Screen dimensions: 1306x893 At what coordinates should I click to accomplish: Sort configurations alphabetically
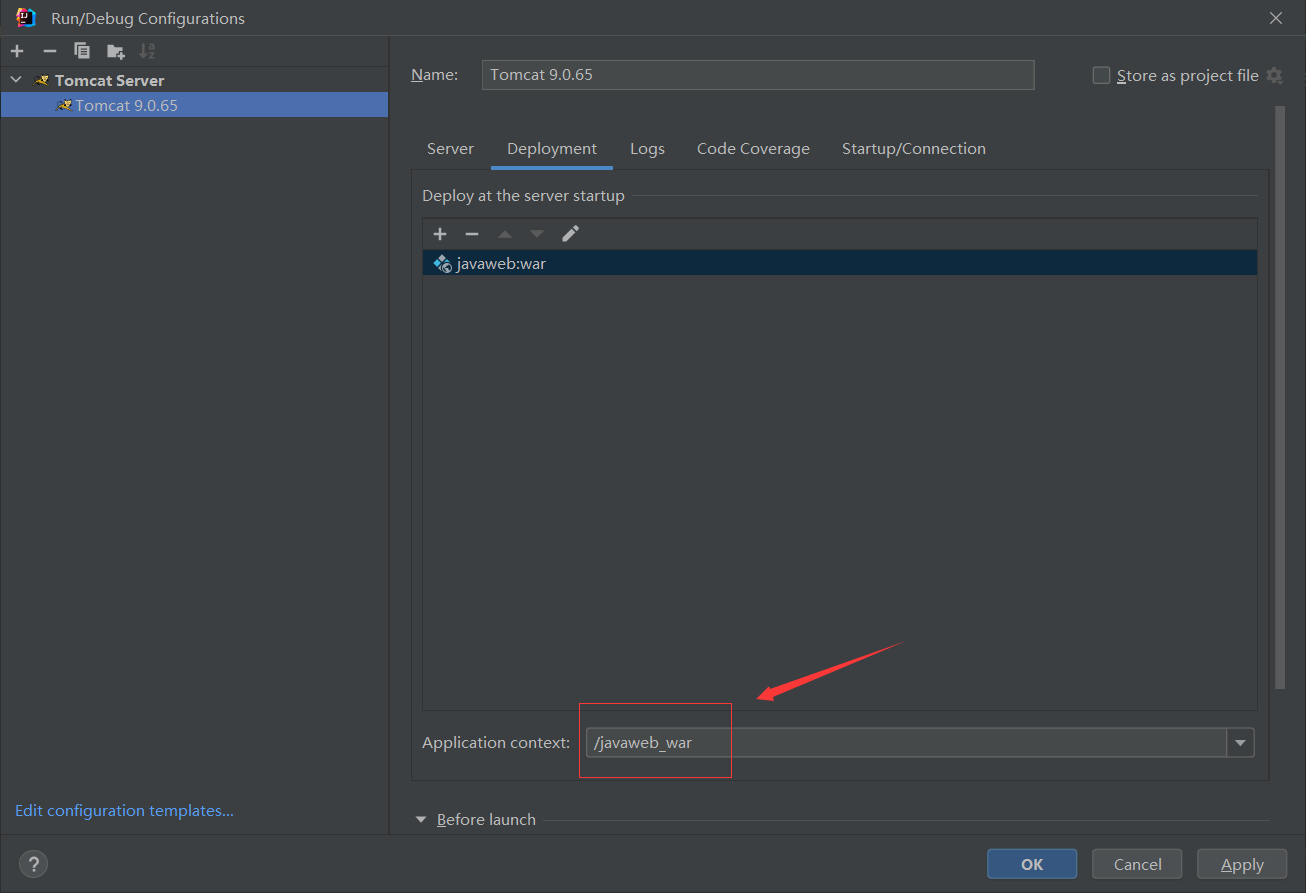tap(148, 51)
